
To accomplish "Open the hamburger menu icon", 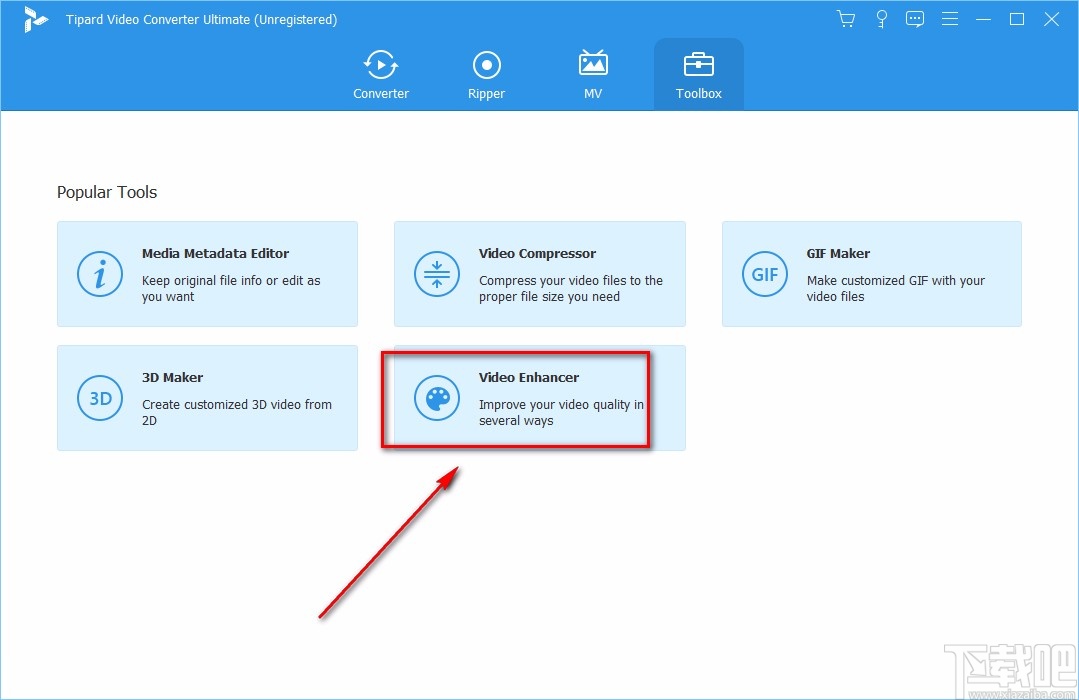I will click(950, 19).
